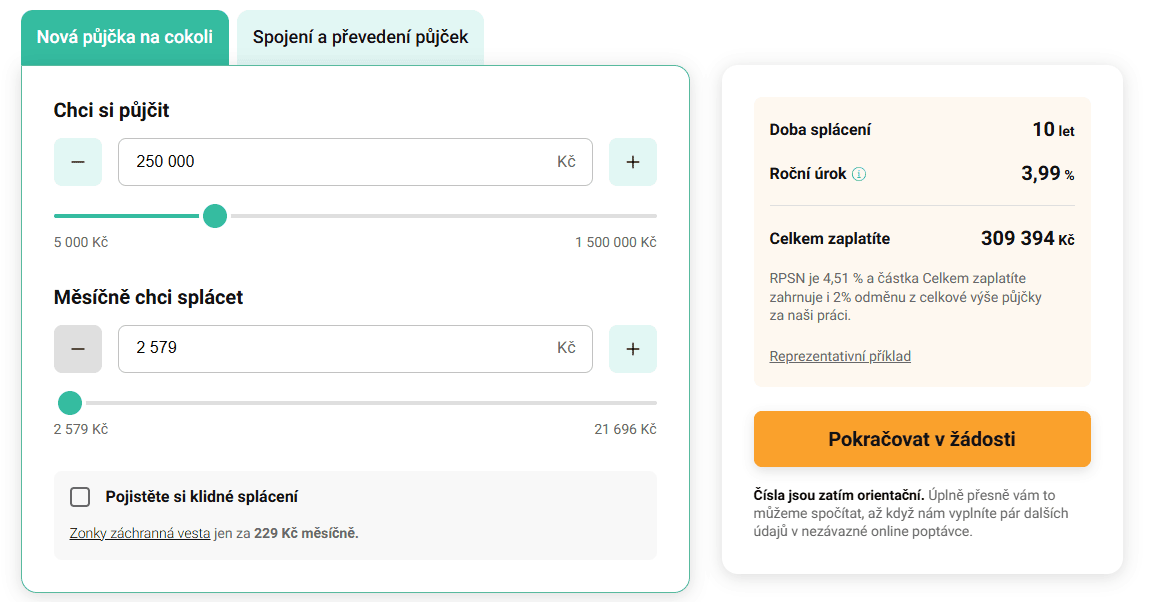The image size is (1153, 602).
Task: Click plus icon for loan amount
Action: (x=632, y=162)
